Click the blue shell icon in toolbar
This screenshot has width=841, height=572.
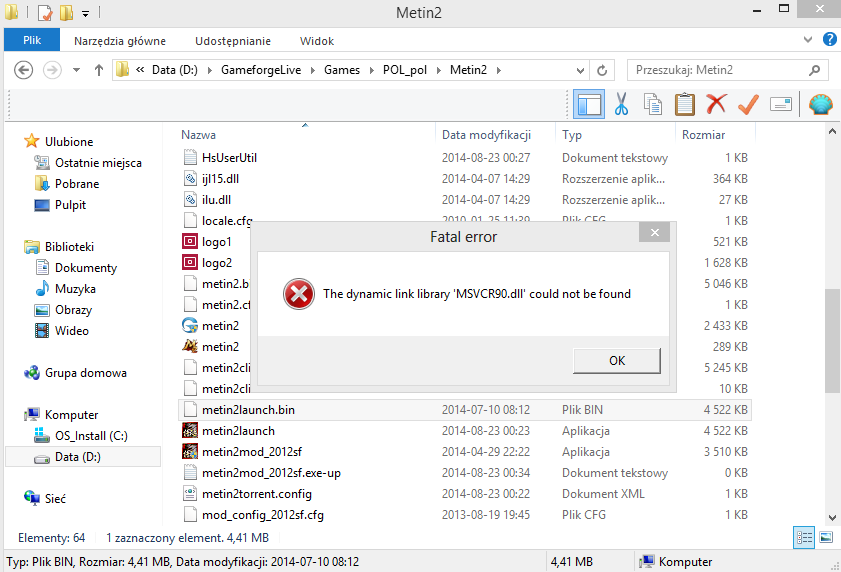click(x=821, y=104)
